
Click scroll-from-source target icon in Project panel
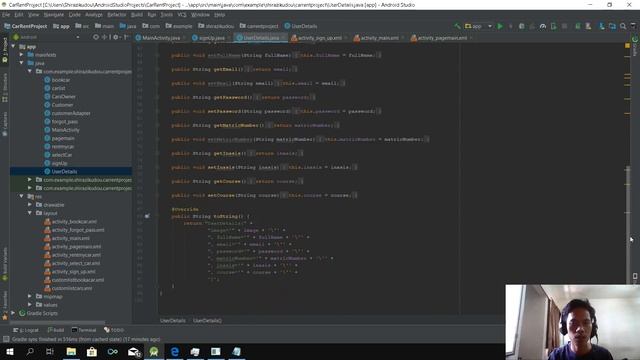(96, 37)
